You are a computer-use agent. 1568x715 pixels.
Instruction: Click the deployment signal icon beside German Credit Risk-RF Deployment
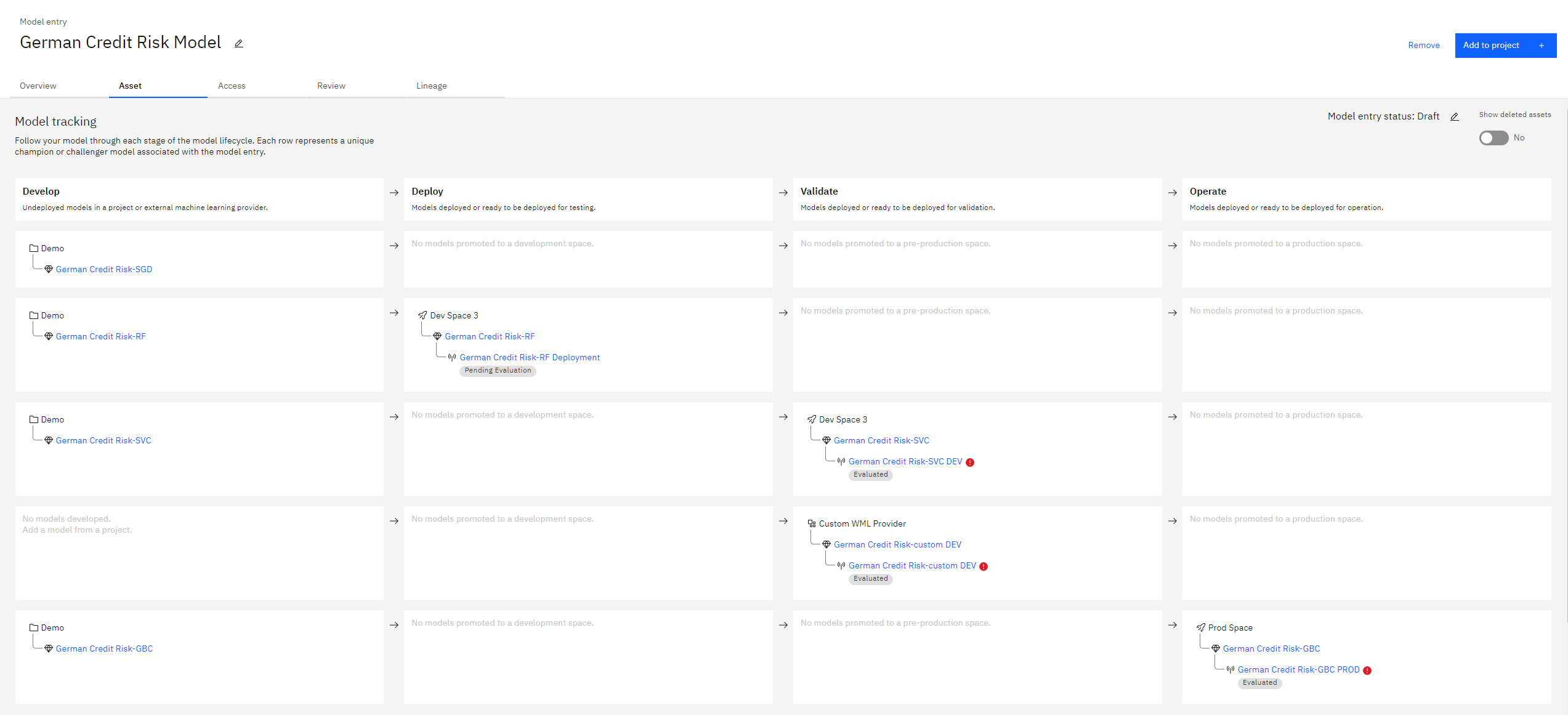point(452,358)
